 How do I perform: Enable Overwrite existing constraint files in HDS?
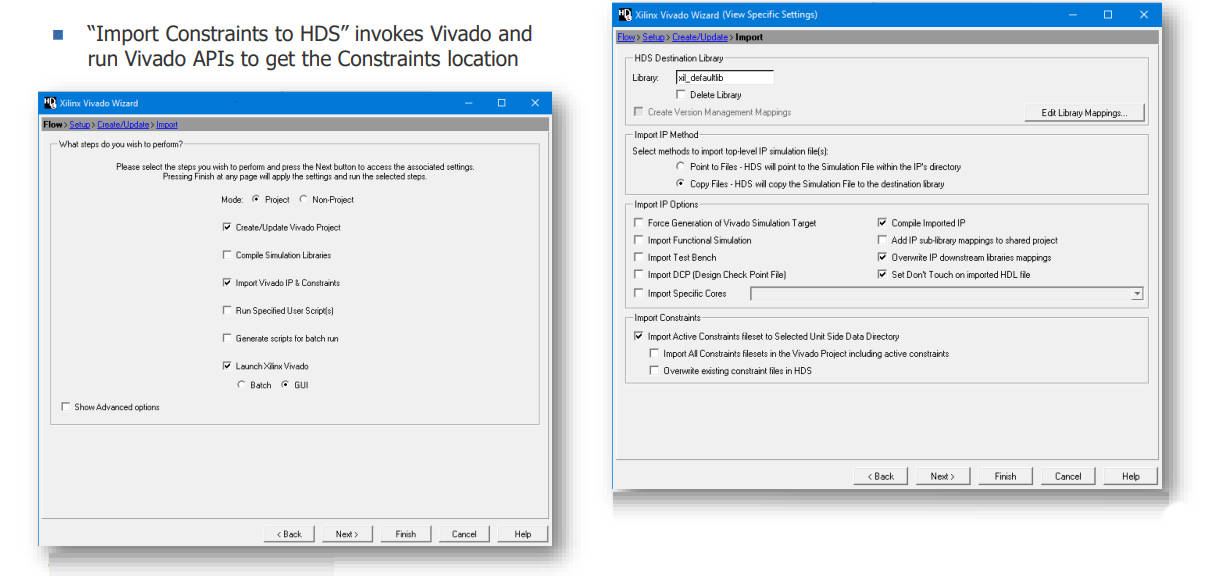point(655,371)
